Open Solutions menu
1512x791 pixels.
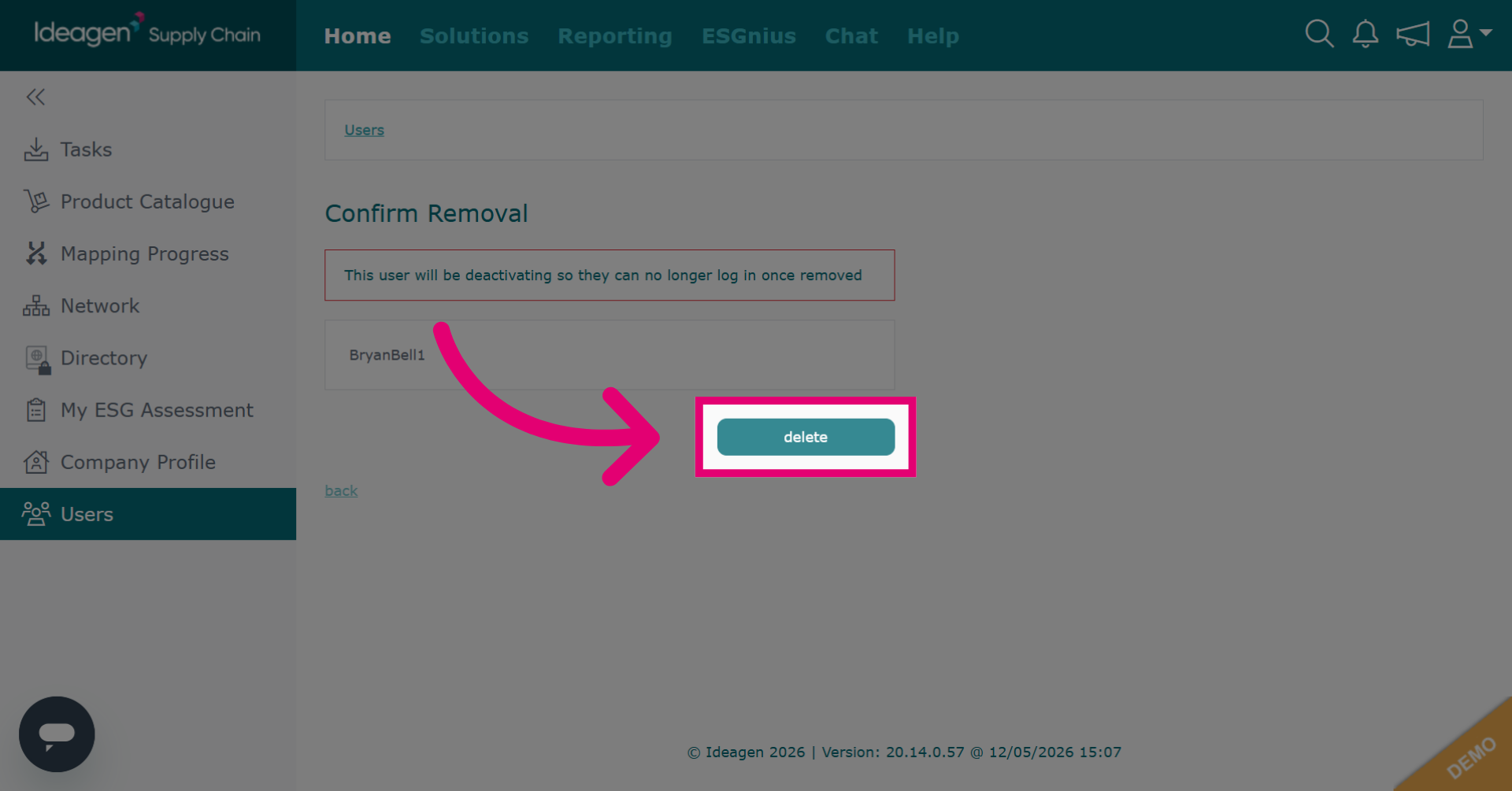pos(474,35)
